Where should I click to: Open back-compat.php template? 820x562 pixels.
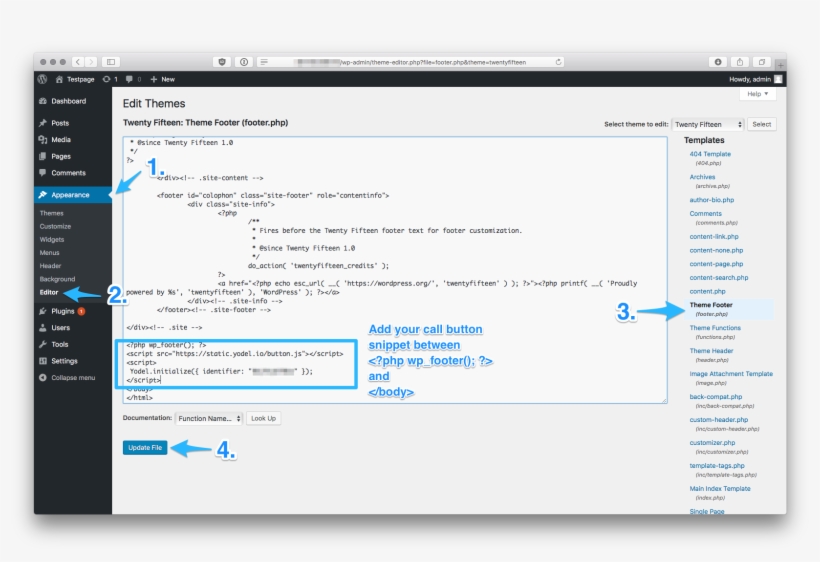(x=715, y=397)
